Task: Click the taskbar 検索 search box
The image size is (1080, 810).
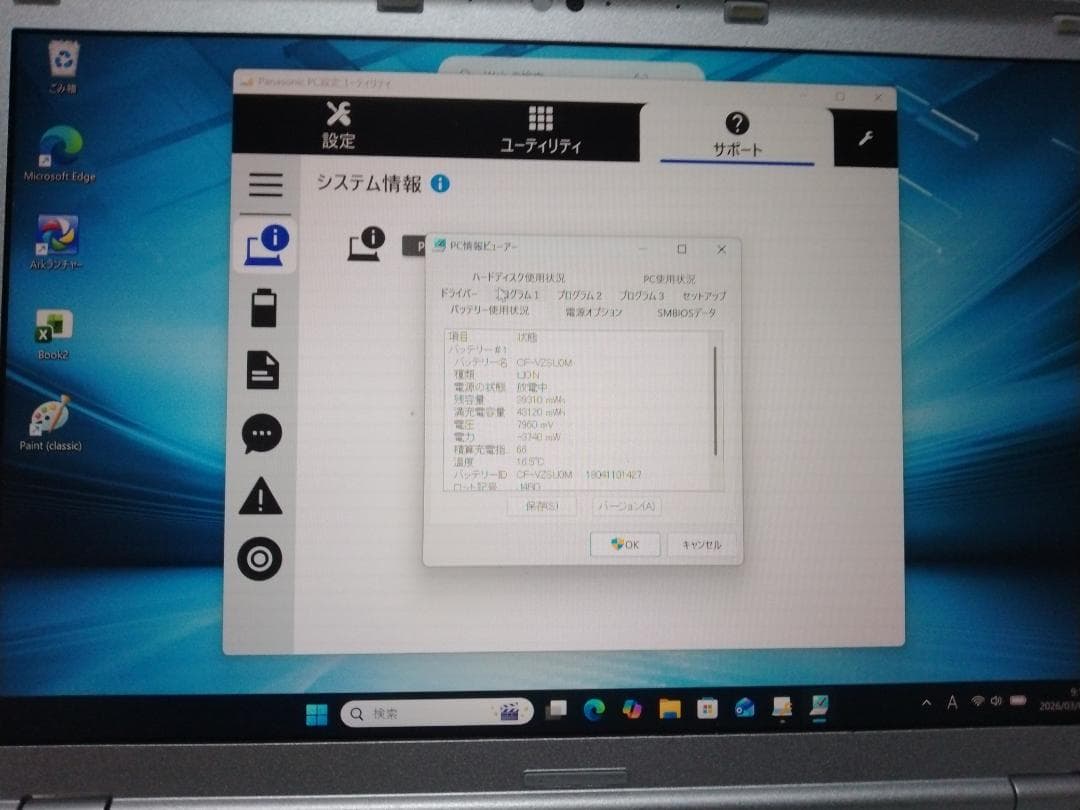Action: coord(437,713)
